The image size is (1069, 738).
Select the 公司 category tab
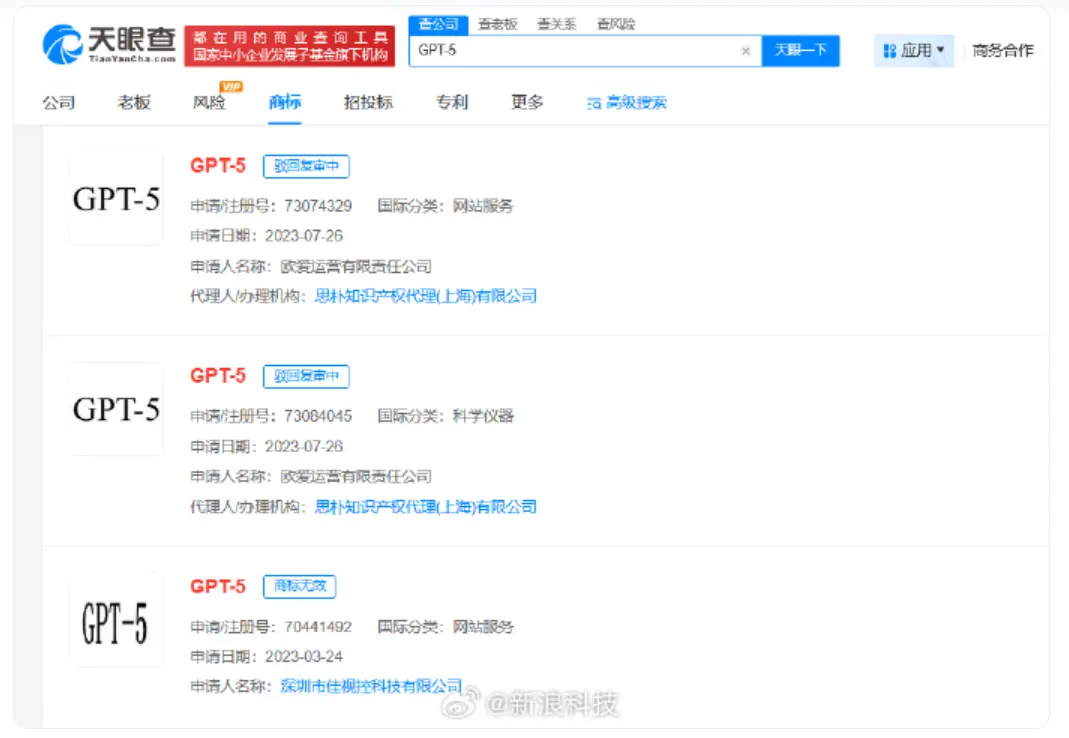59,103
